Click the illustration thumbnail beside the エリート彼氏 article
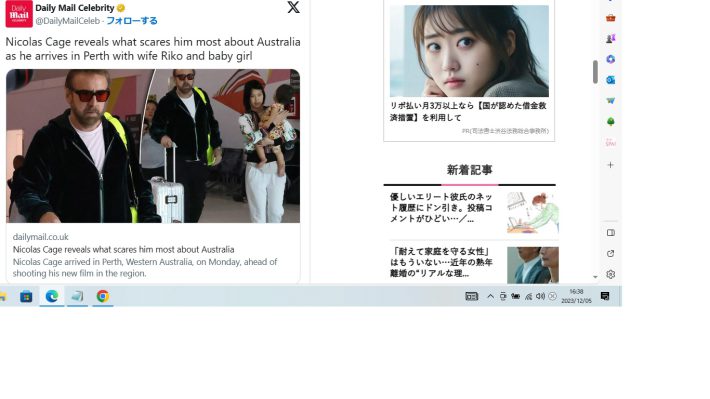 click(x=532, y=212)
